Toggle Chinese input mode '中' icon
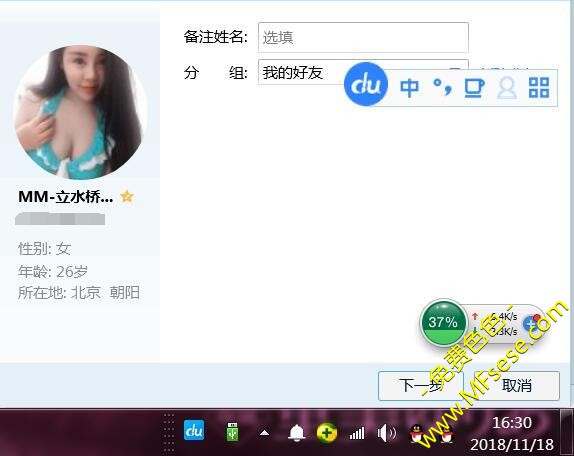 pos(409,88)
